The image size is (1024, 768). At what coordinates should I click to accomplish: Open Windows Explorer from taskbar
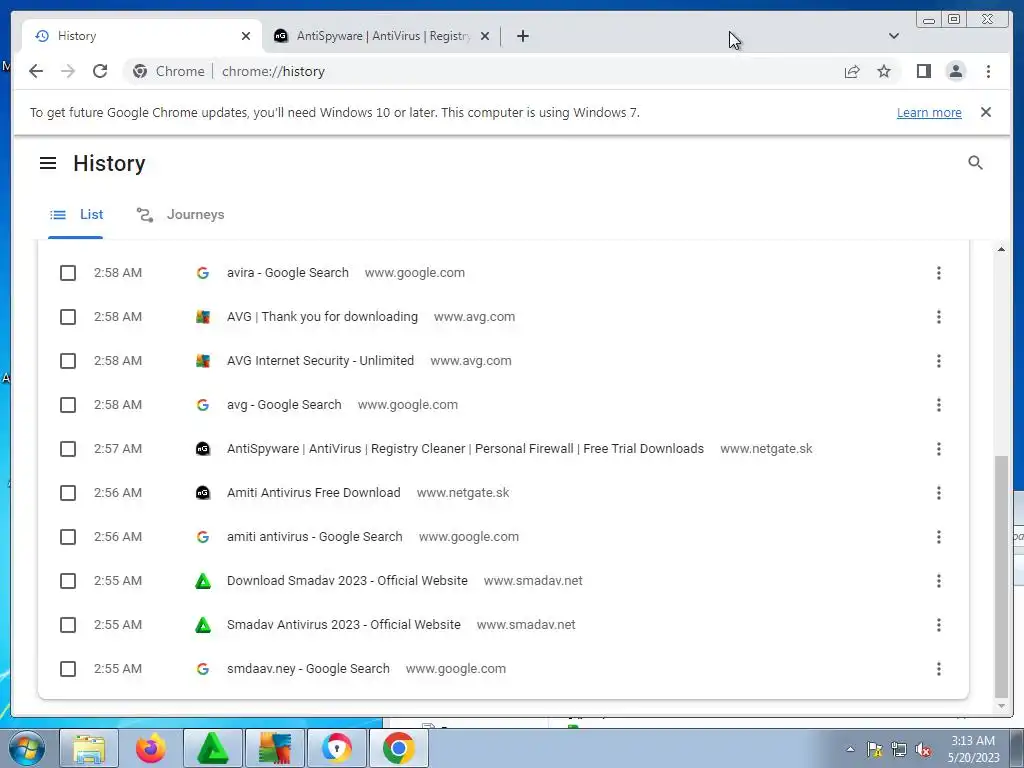click(x=89, y=748)
